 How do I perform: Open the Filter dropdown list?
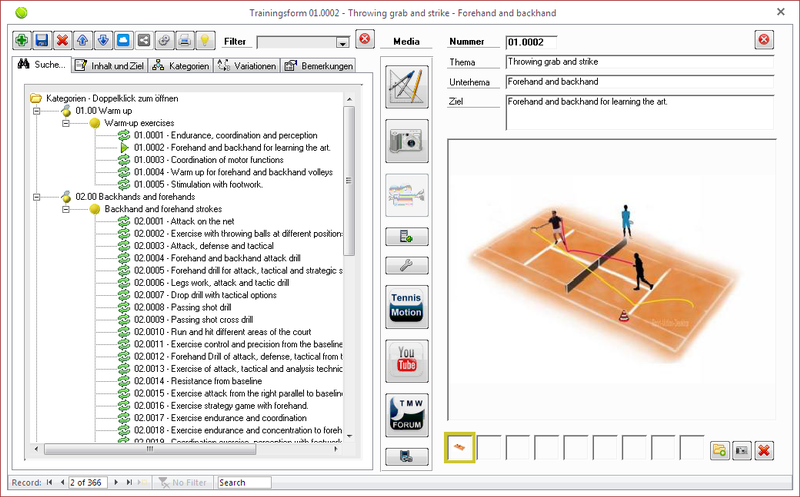coord(342,42)
